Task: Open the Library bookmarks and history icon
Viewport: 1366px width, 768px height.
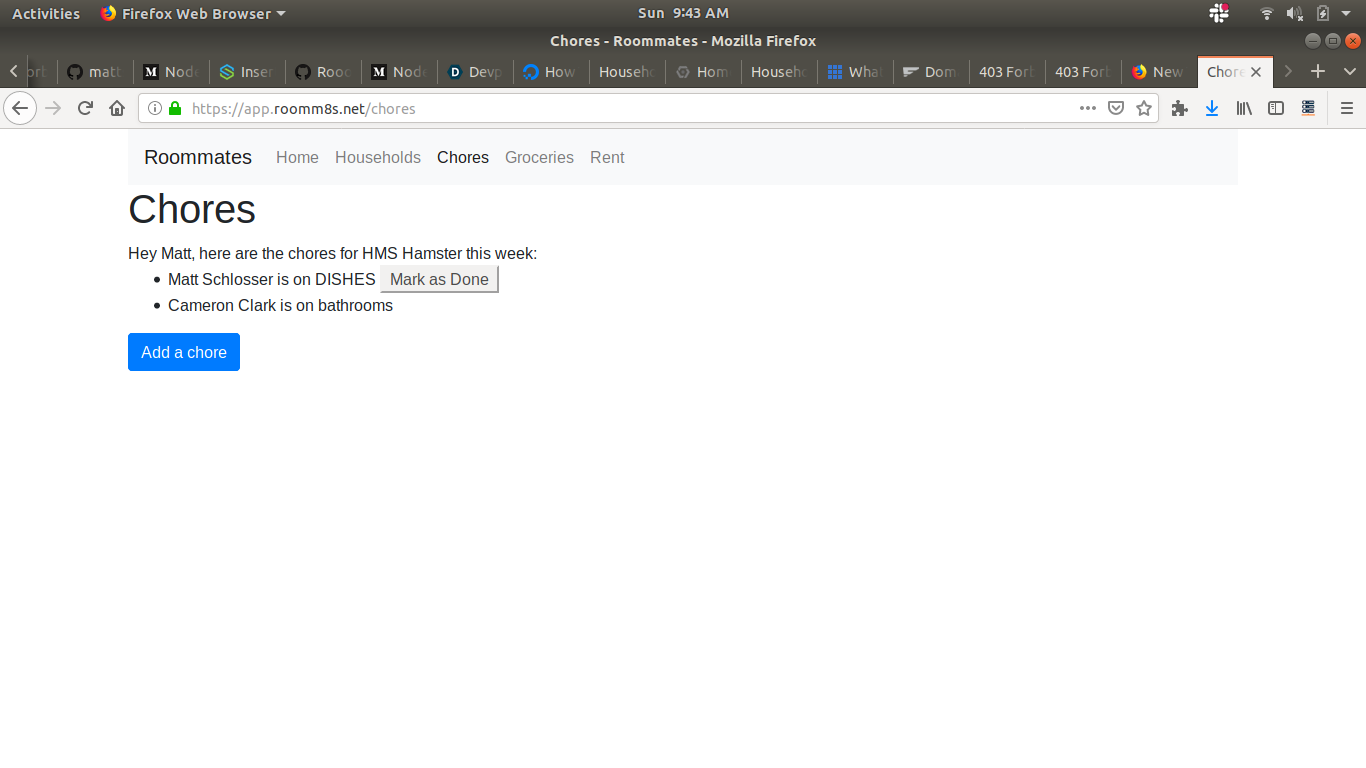Action: point(1244,108)
